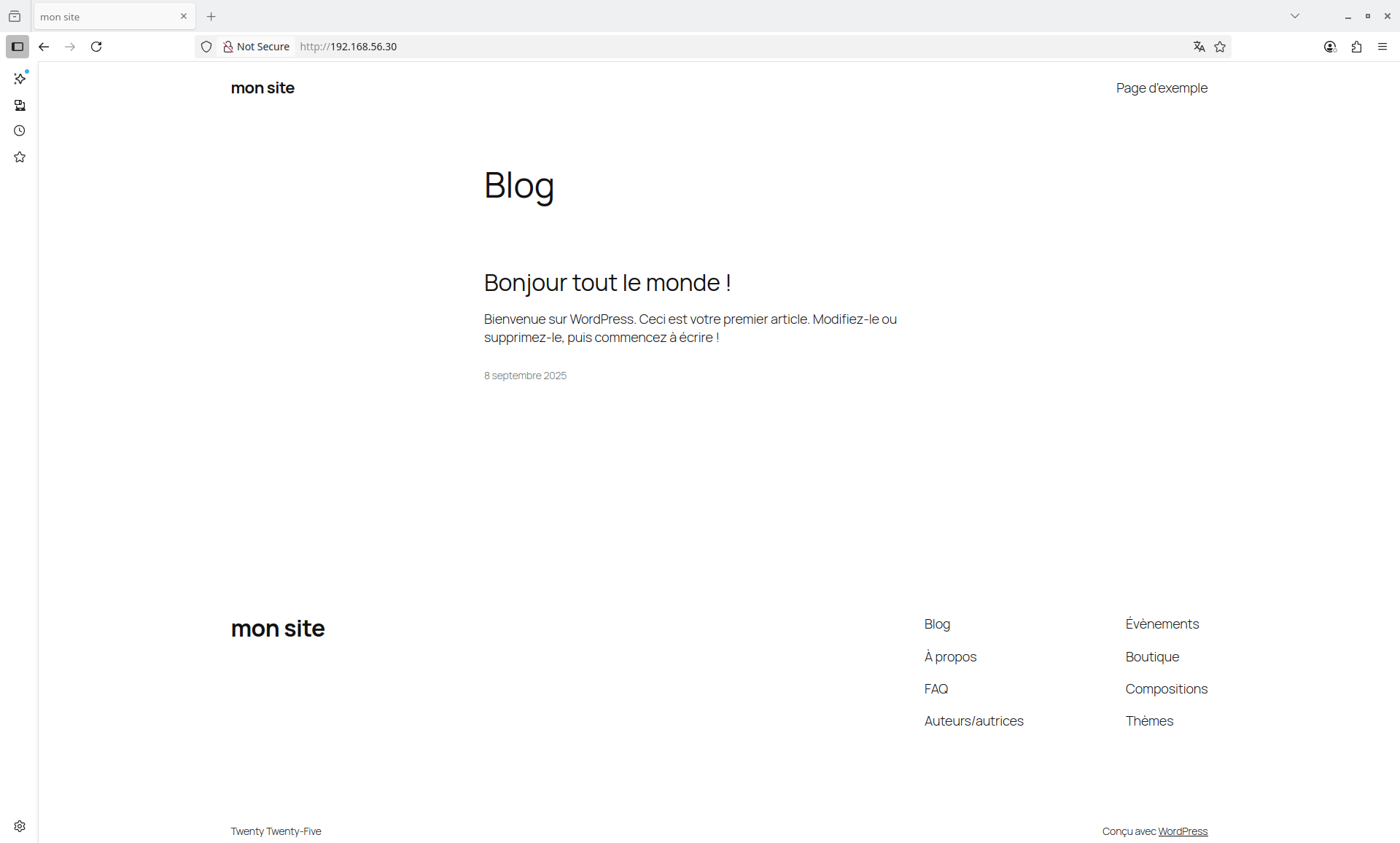Bookmark this page with star icon

coord(1220,47)
